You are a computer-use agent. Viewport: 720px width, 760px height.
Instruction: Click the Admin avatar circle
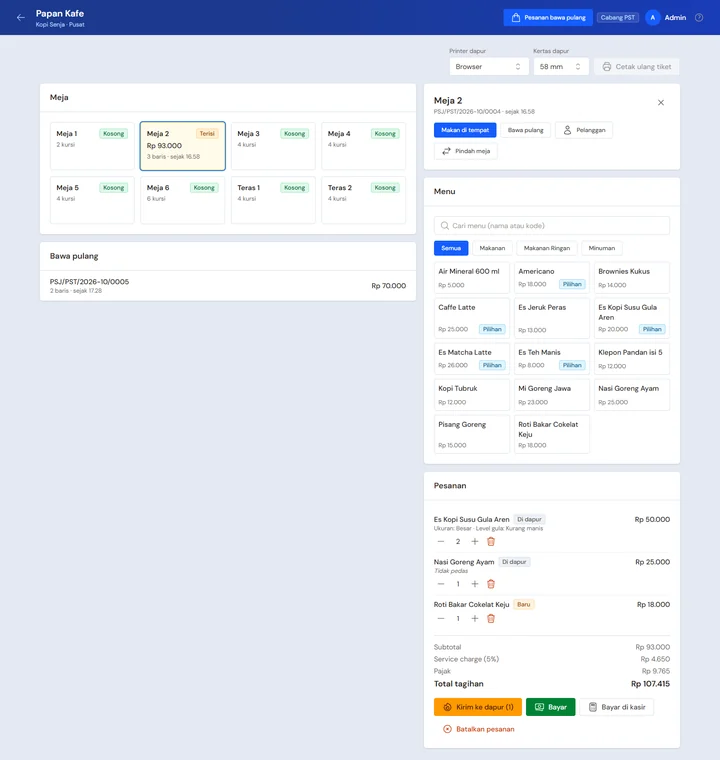[653, 17]
